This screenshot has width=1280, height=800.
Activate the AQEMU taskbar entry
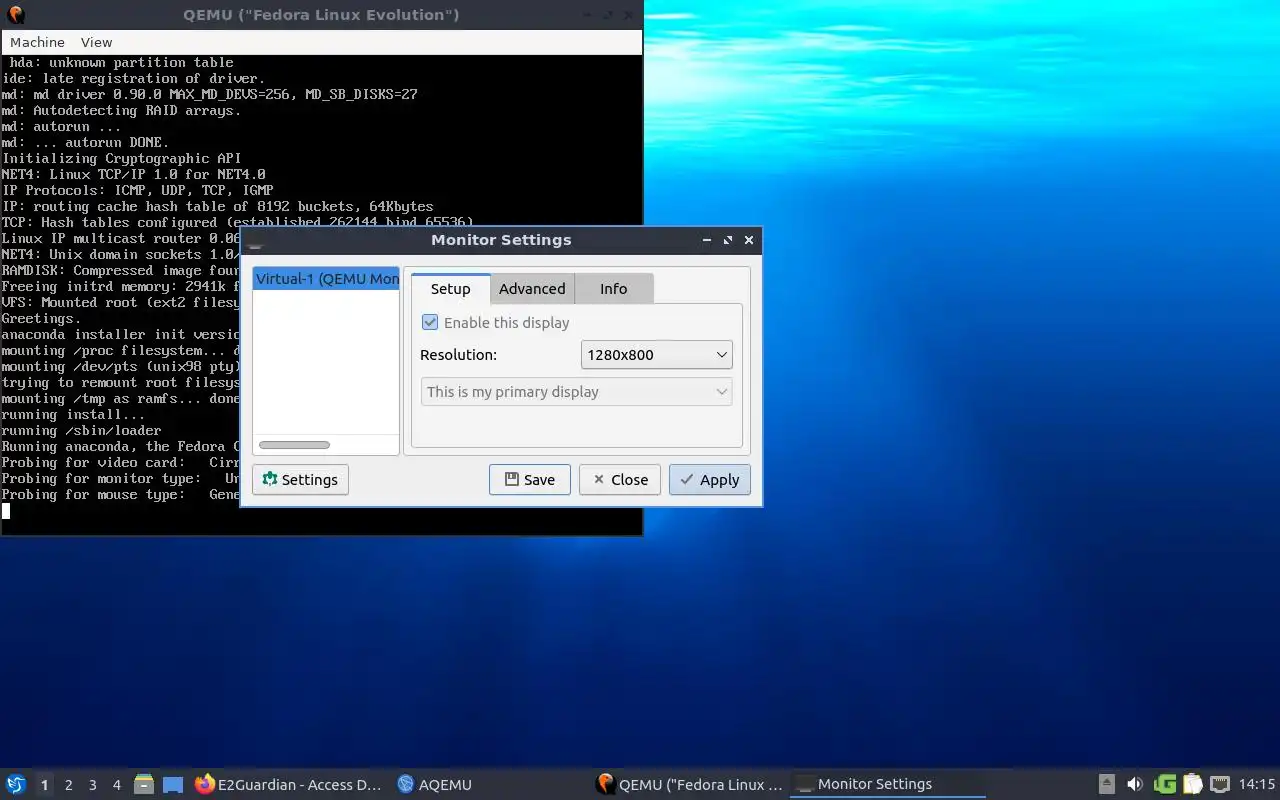click(x=434, y=785)
